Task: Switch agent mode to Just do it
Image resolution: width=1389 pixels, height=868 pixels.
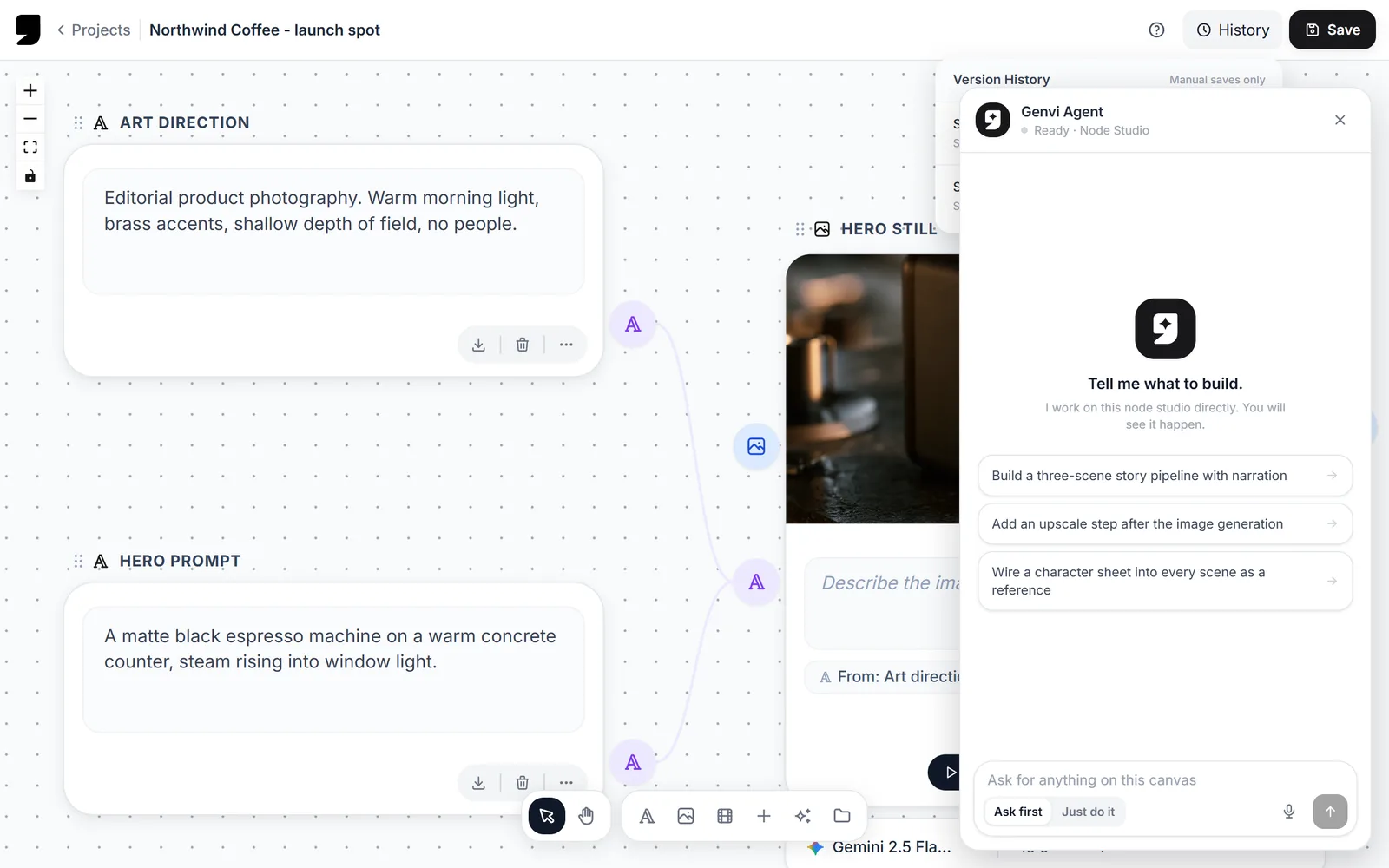Action: (1088, 812)
